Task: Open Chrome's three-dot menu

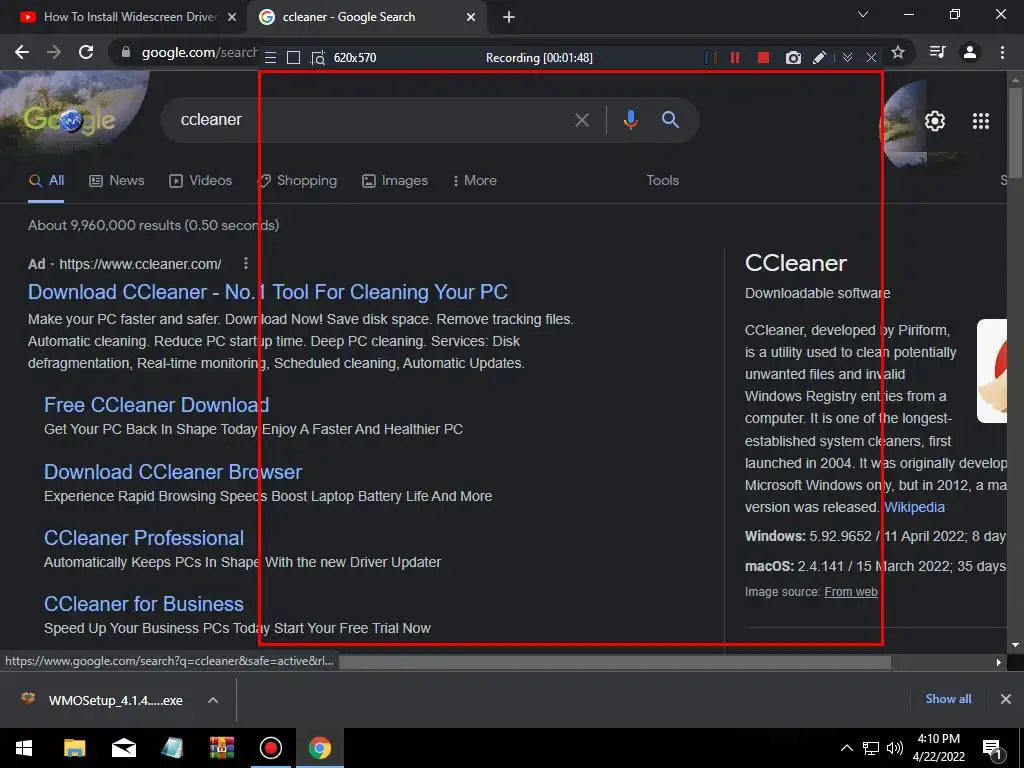Action: (1002, 52)
